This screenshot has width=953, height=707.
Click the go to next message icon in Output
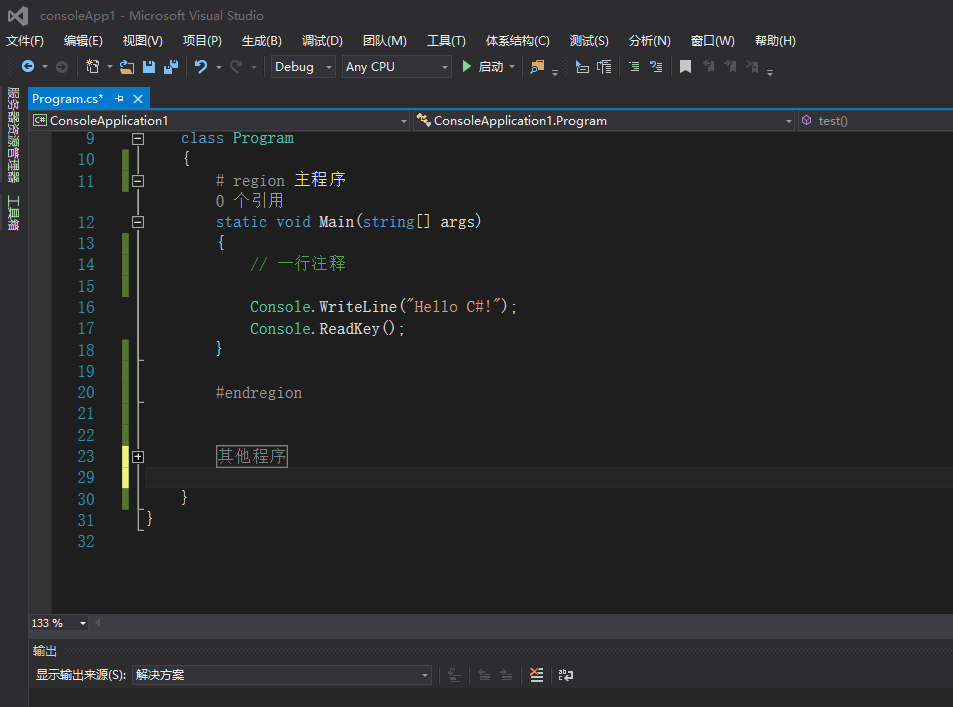point(506,675)
